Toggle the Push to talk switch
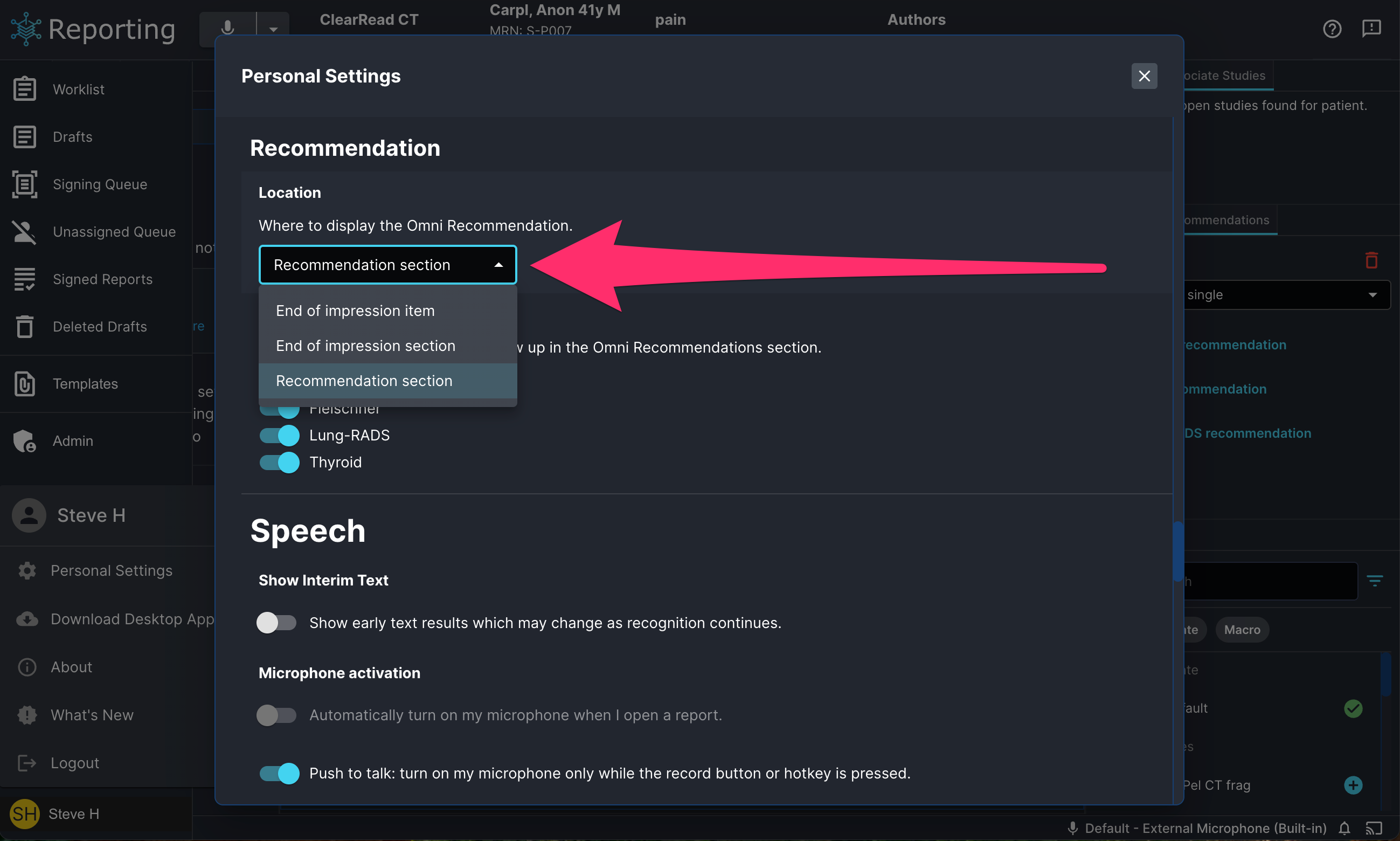Viewport: 1400px width, 841px height. (x=279, y=774)
